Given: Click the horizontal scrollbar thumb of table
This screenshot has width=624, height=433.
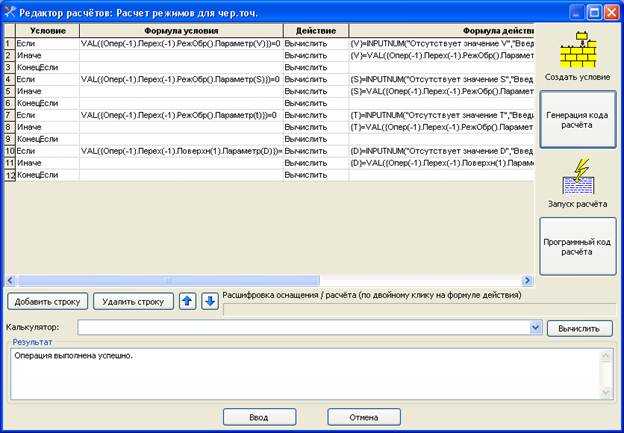Looking at the screenshot, I should [168, 281].
